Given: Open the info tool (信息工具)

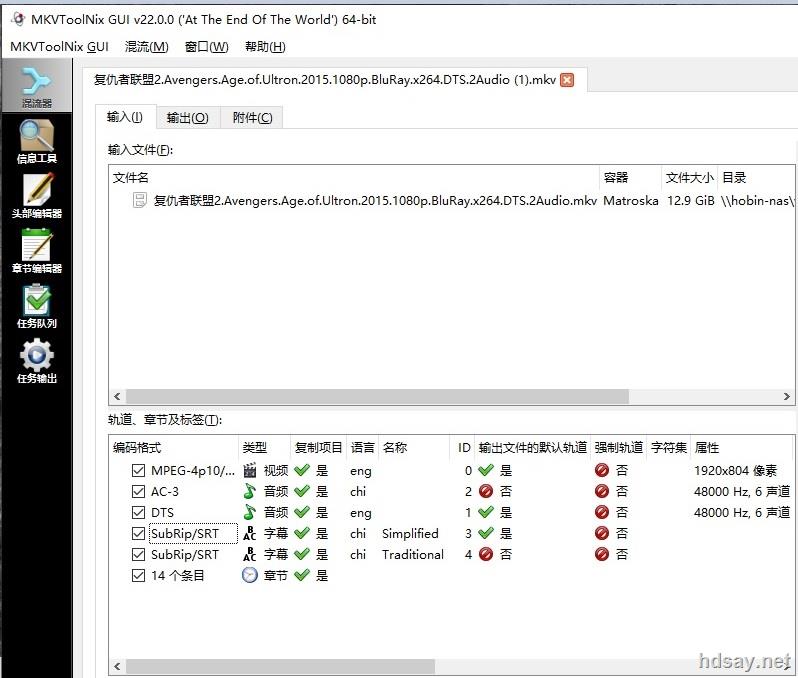Looking at the screenshot, I should point(36,142).
